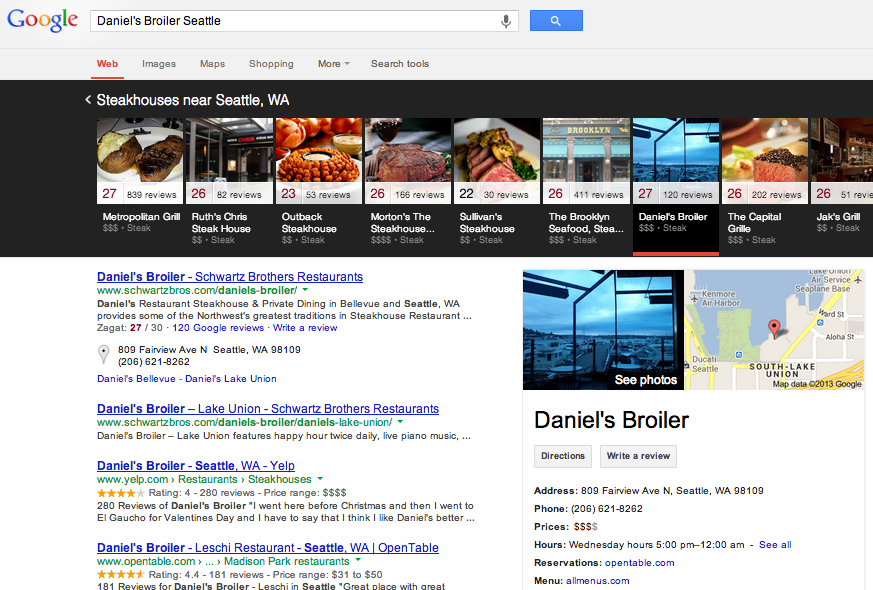The image size is (873, 590).
Task: Expand the More search menu
Action: click(x=333, y=64)
